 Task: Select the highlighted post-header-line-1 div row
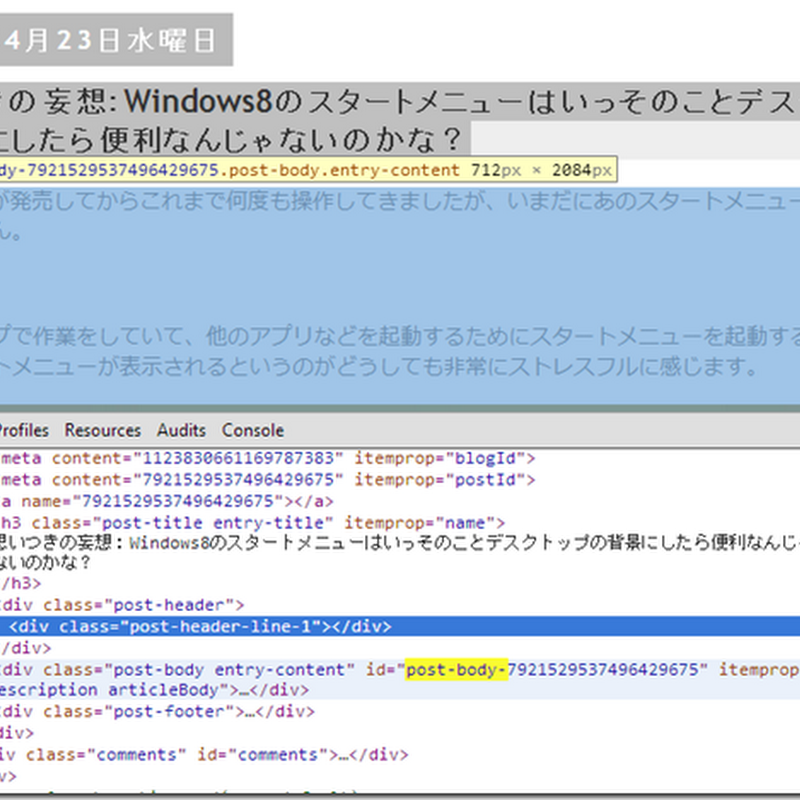(x=400, y=626)
